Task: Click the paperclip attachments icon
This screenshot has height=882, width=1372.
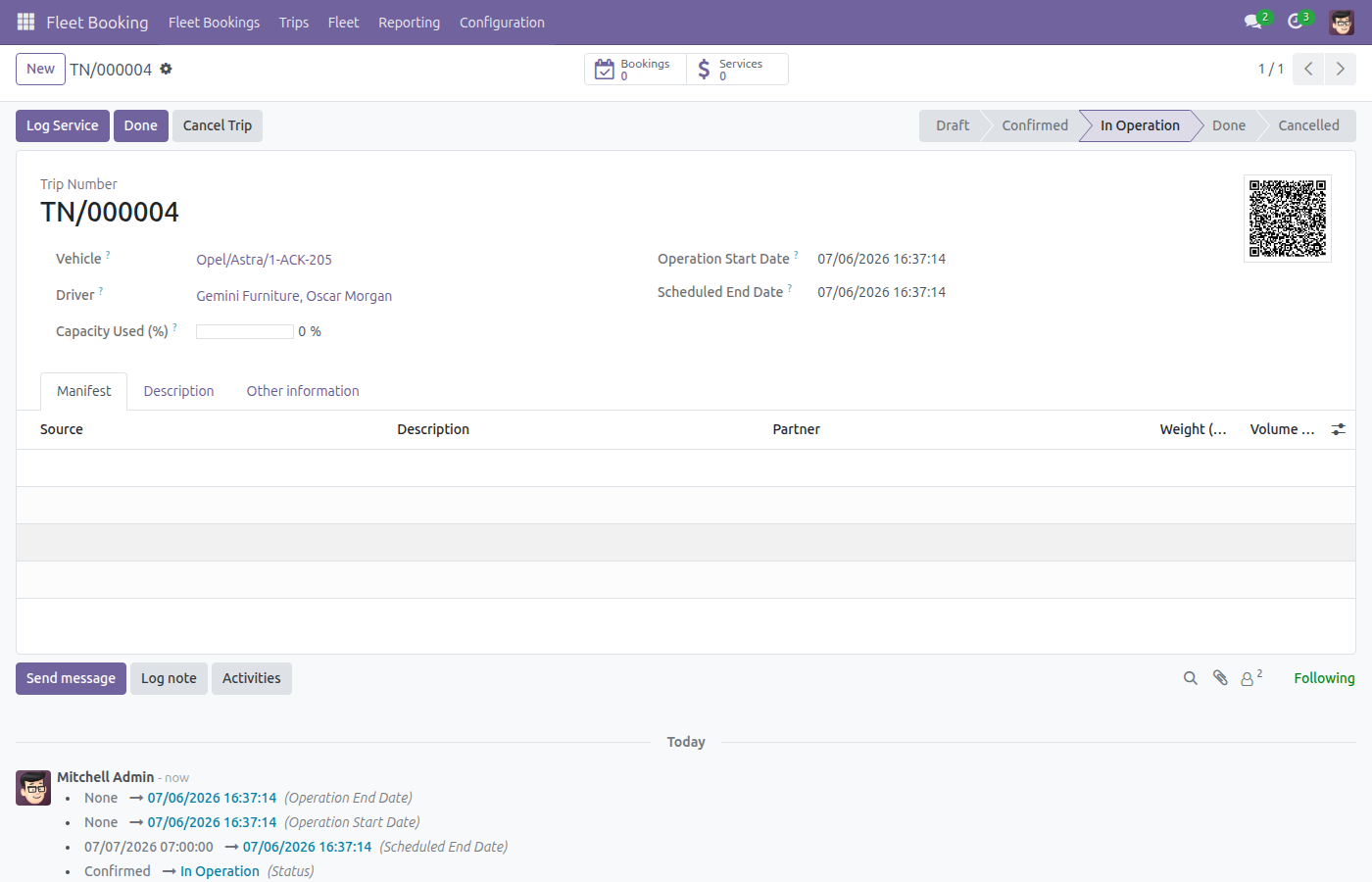Action: [1220, 678]
